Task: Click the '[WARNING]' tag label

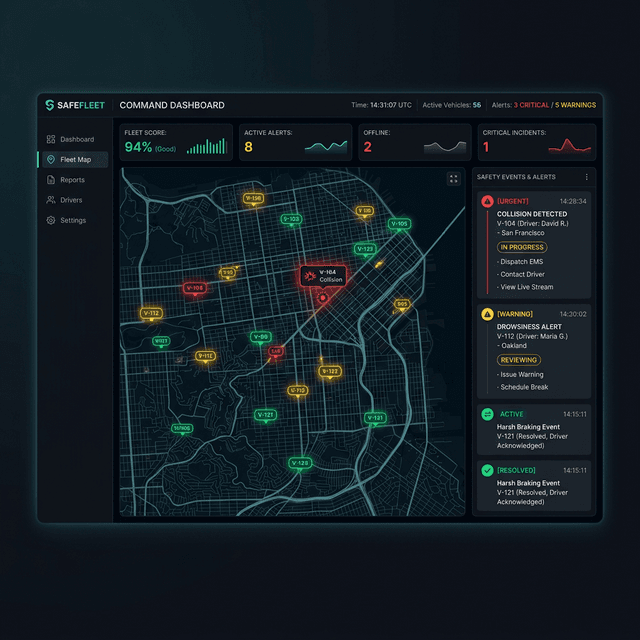Action: pyautogui.click(x=515, y=314)
